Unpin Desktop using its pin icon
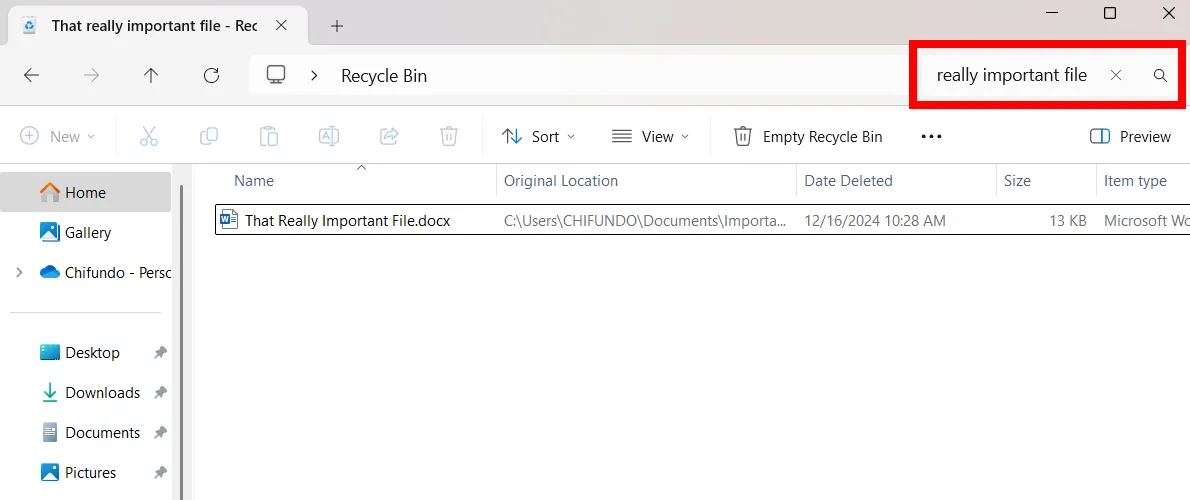Screen dimensions: 1190x500 click(160, 353)
